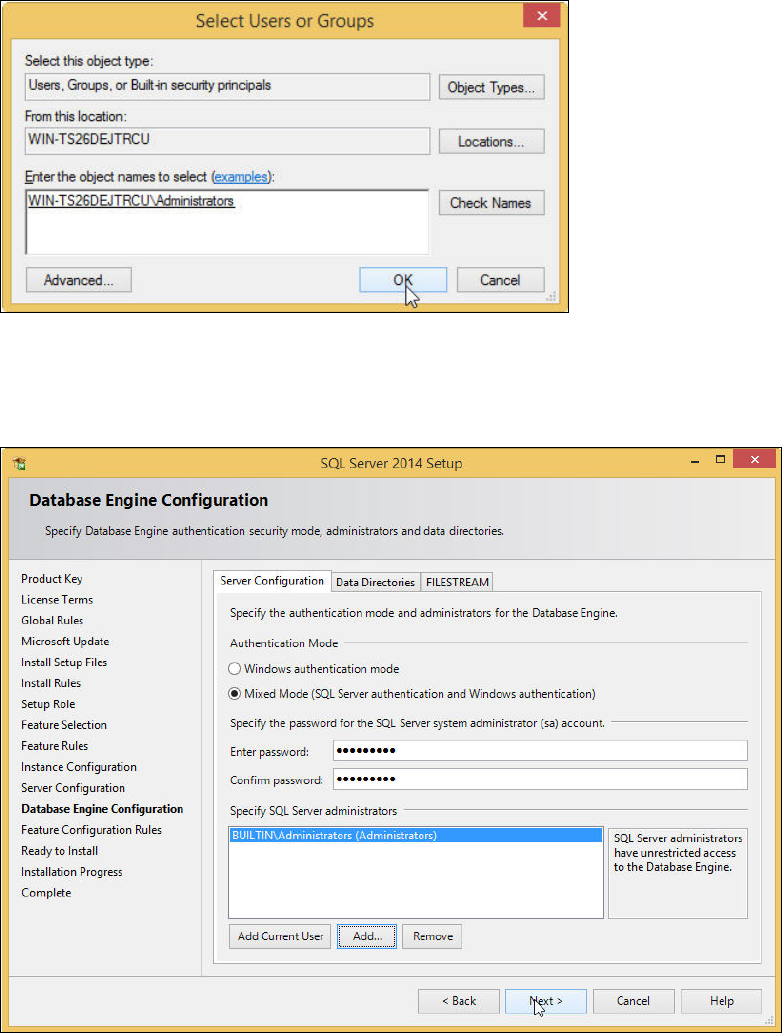Click Installation Progress step
The height and width of the screenshot is (1033, 782).
click(x=72, y=872)
